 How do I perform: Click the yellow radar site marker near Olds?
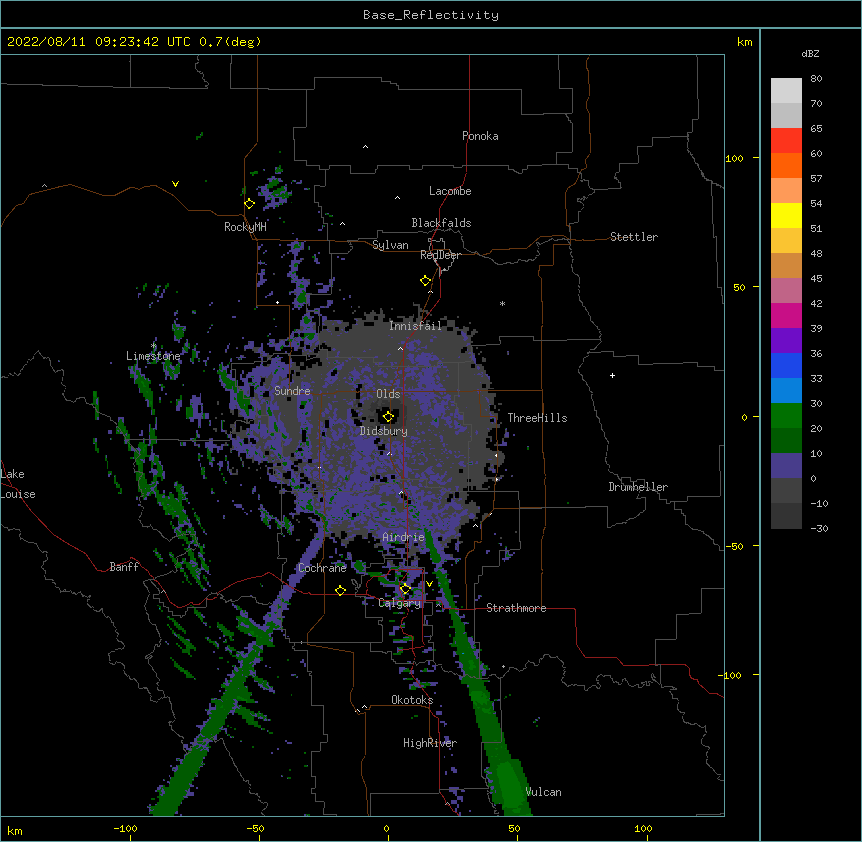[388, 416]
